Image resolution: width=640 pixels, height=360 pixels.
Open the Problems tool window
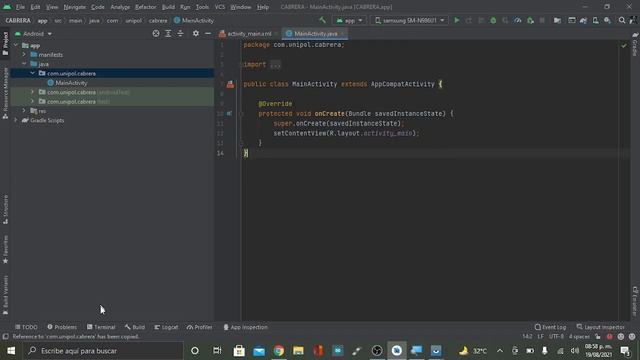pyautogui.click(x=62, y=327)
